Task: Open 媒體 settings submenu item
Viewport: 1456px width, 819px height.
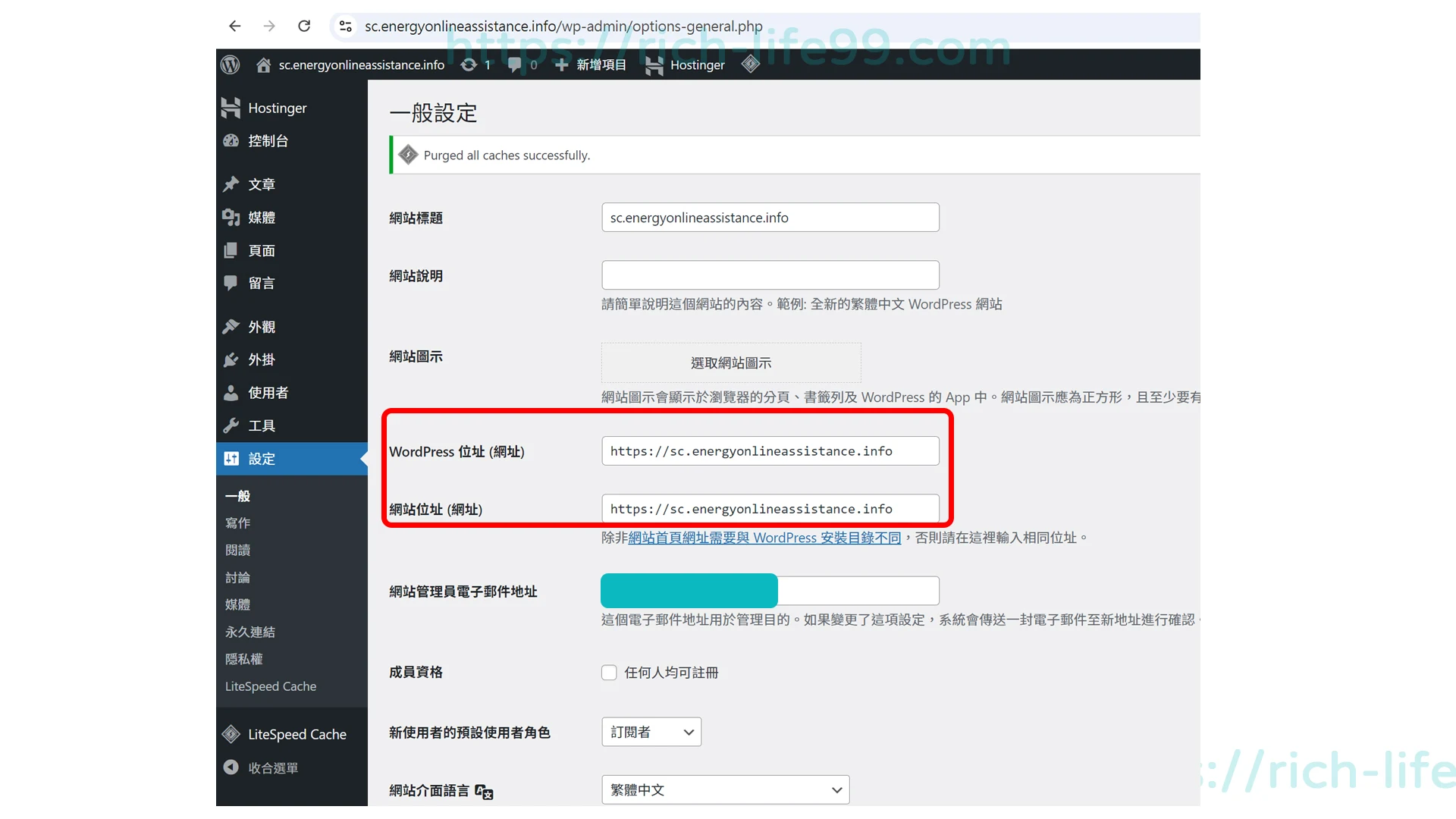Action: [x=237, y=605]
